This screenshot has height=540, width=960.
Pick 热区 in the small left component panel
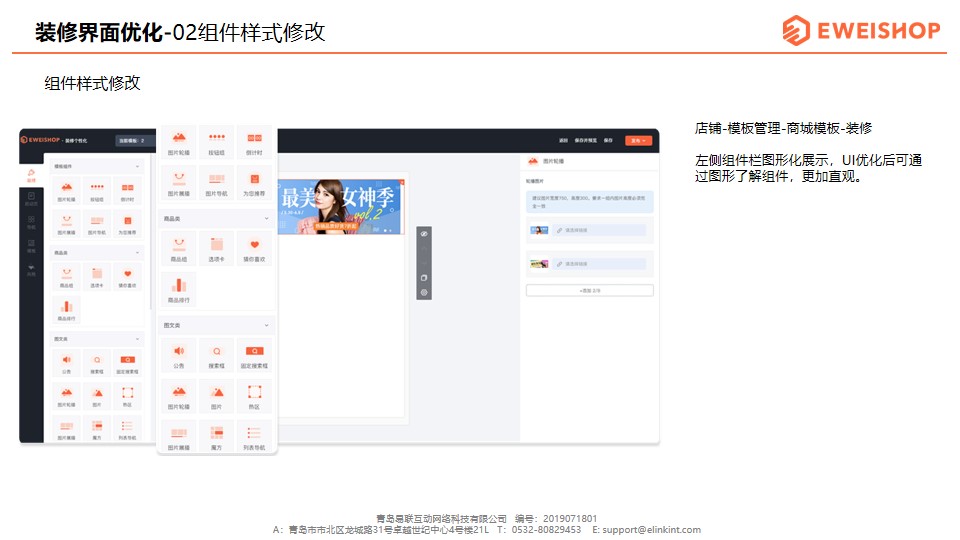[127, 396]
